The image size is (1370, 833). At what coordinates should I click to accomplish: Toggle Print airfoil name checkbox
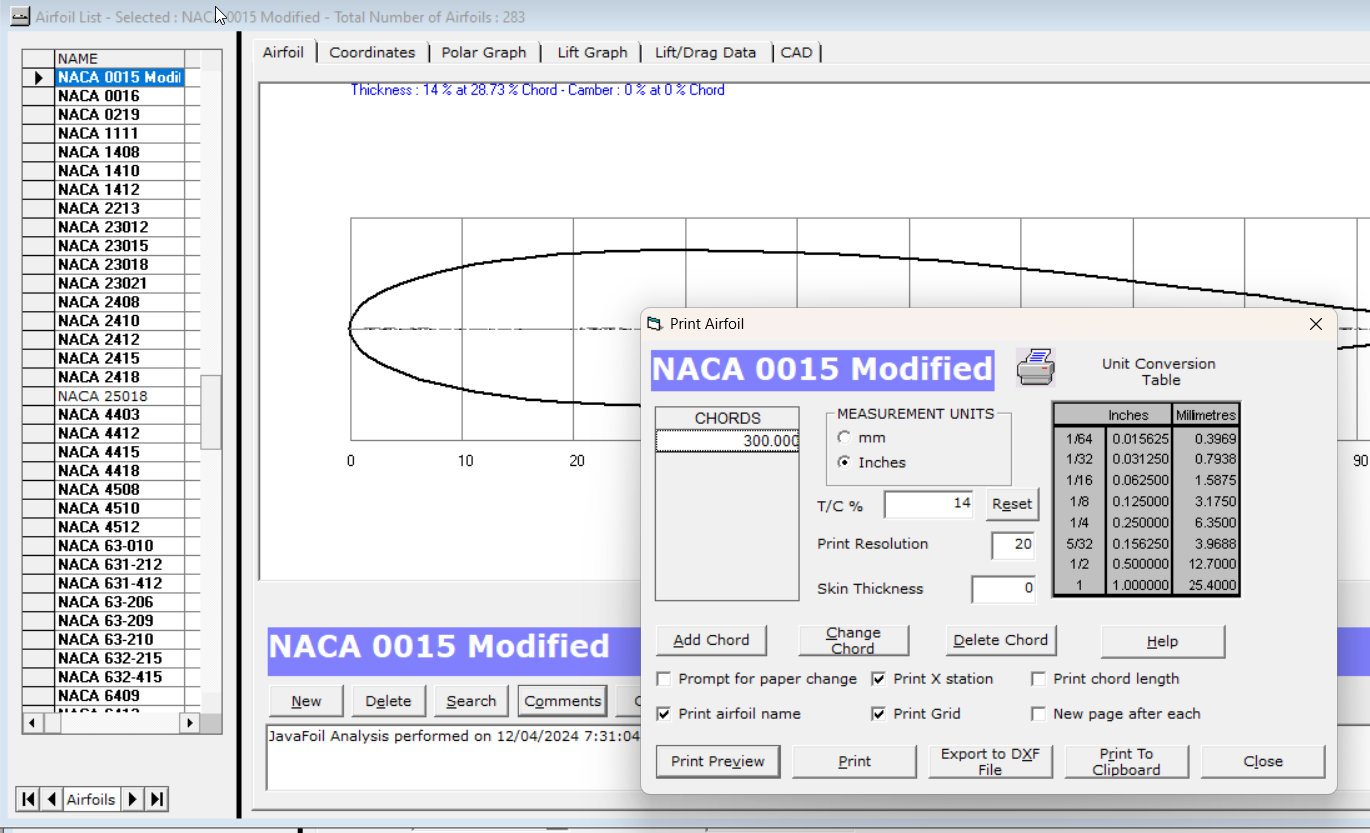point(664,714)
